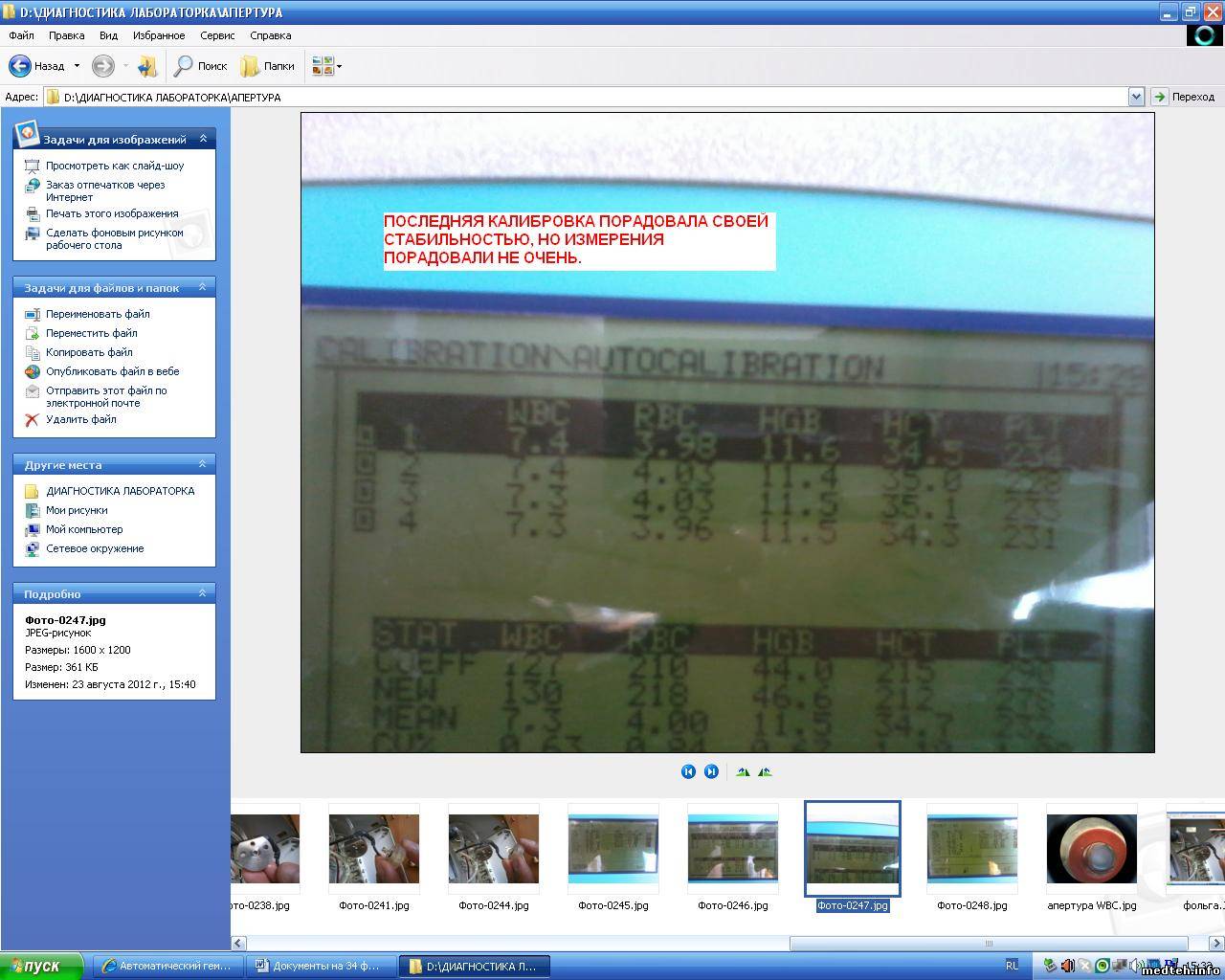Image resolution: width=1225 pixels, height=980 pixels.
Task: Open the Файл menu
Action: [21, 35]
